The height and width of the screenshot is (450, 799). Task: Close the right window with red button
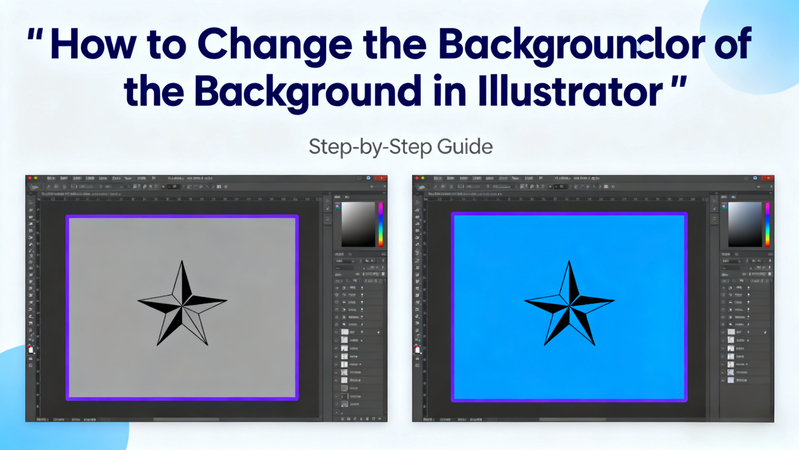767,178
